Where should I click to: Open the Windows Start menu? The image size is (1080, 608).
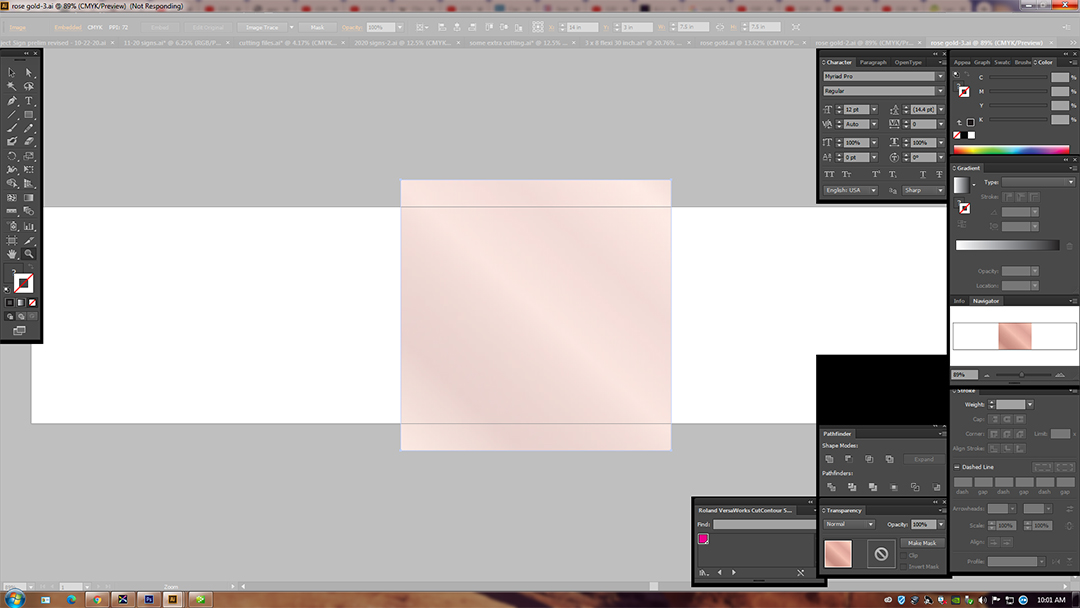[14, 599]
